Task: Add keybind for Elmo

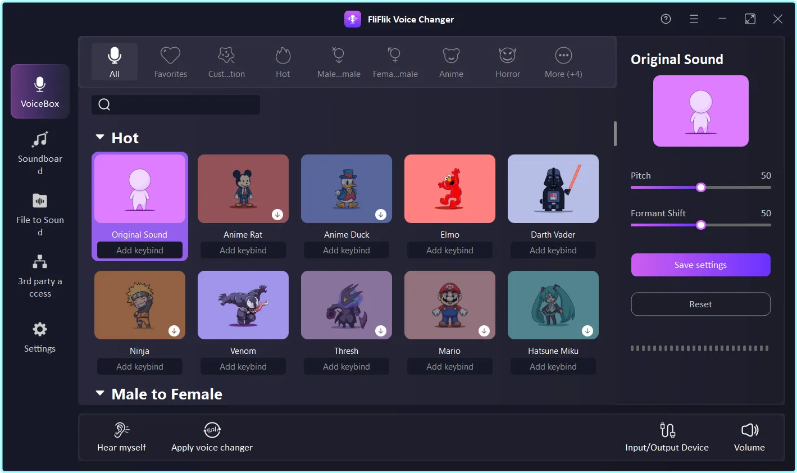Action: coord(449,250)
